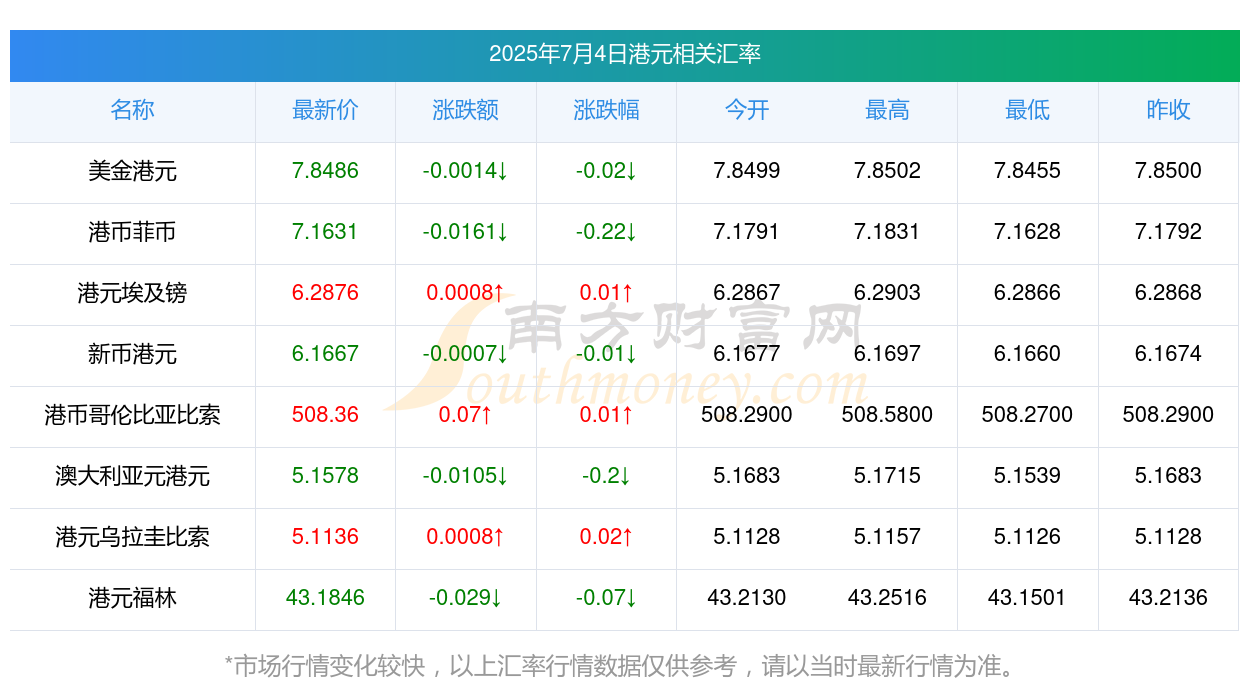Click high value 7.8502

887,171
